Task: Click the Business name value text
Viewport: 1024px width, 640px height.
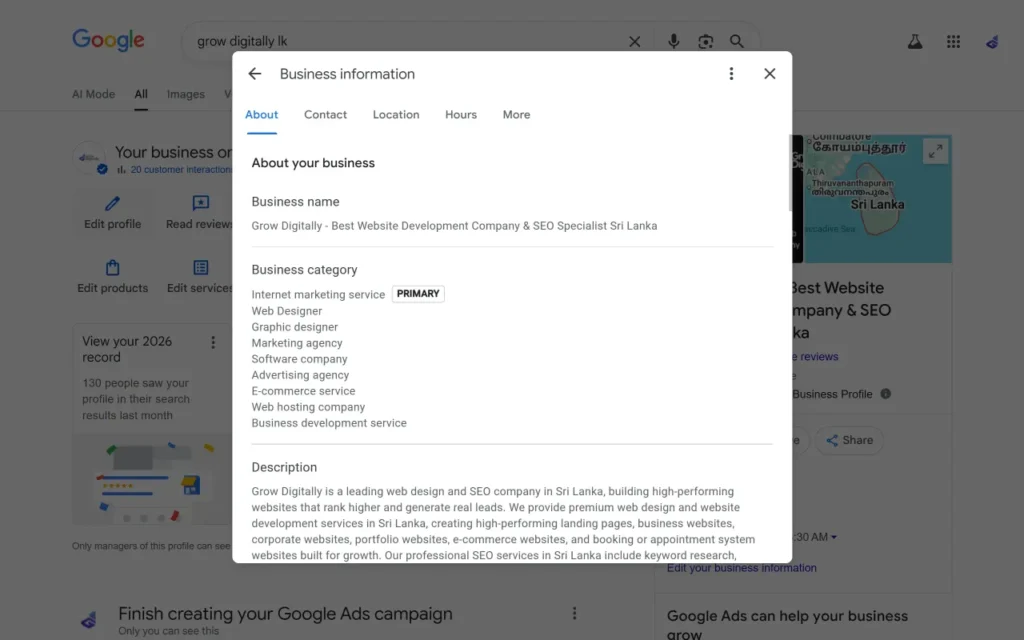Action: click(455, 226)
